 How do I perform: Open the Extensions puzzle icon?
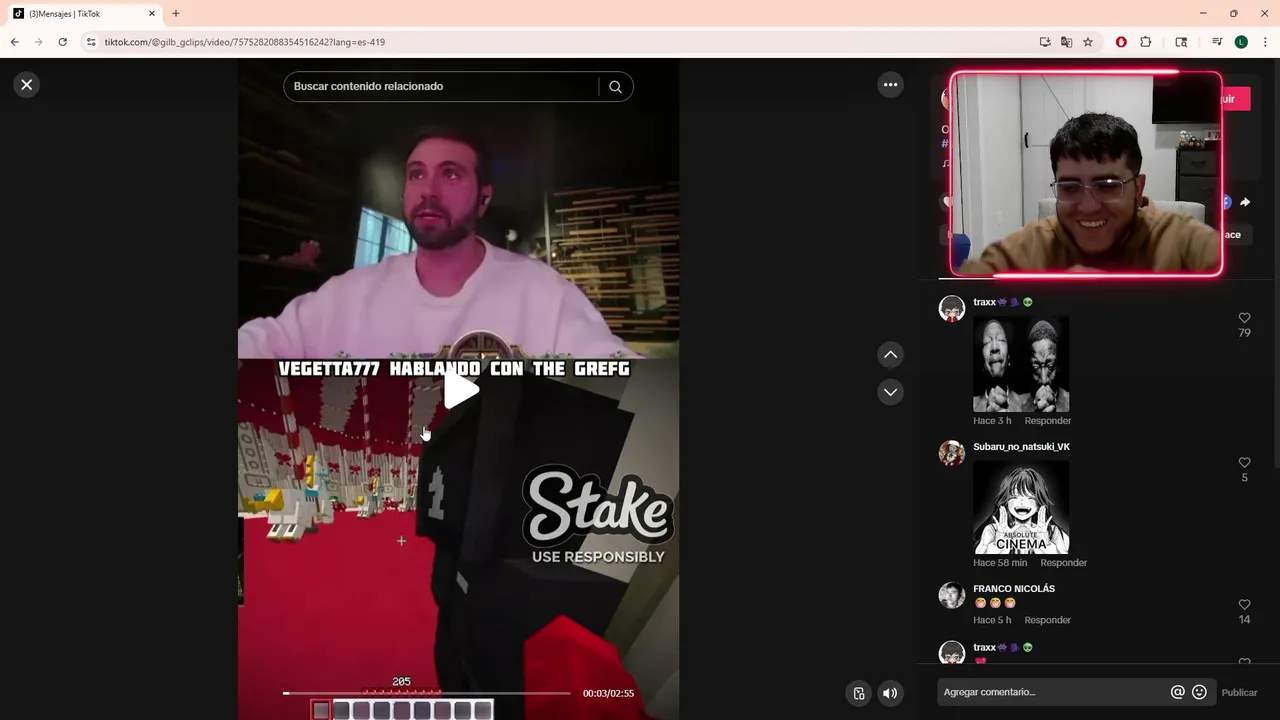[x=1146, y=42]
